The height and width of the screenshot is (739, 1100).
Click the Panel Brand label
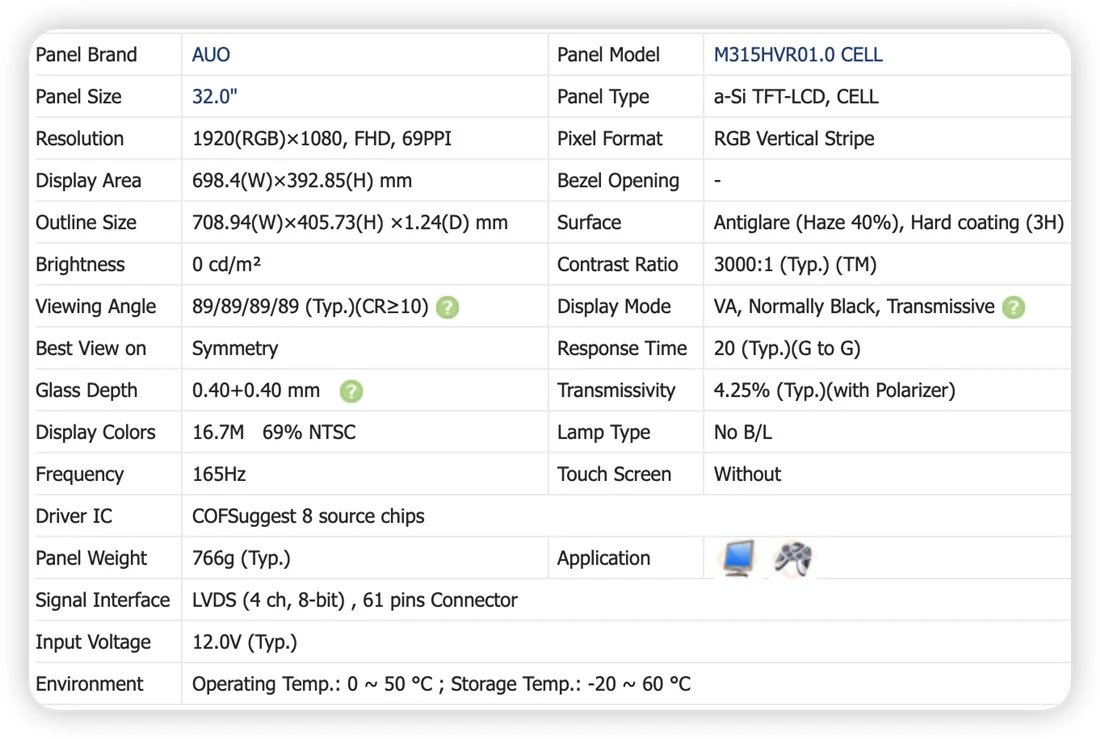[x=86, y=55]
